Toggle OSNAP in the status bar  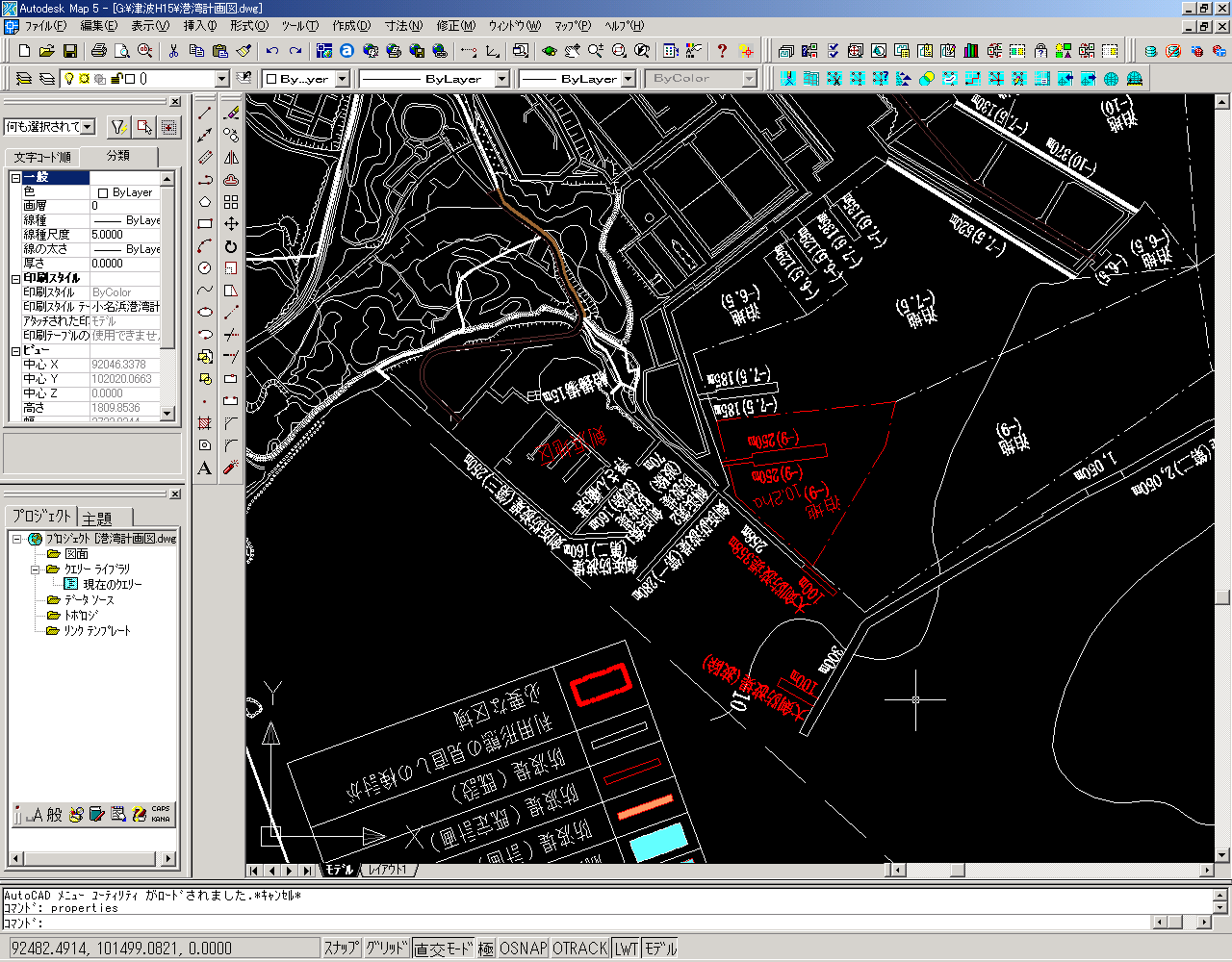pyautogui.click(x=523, y=949)
